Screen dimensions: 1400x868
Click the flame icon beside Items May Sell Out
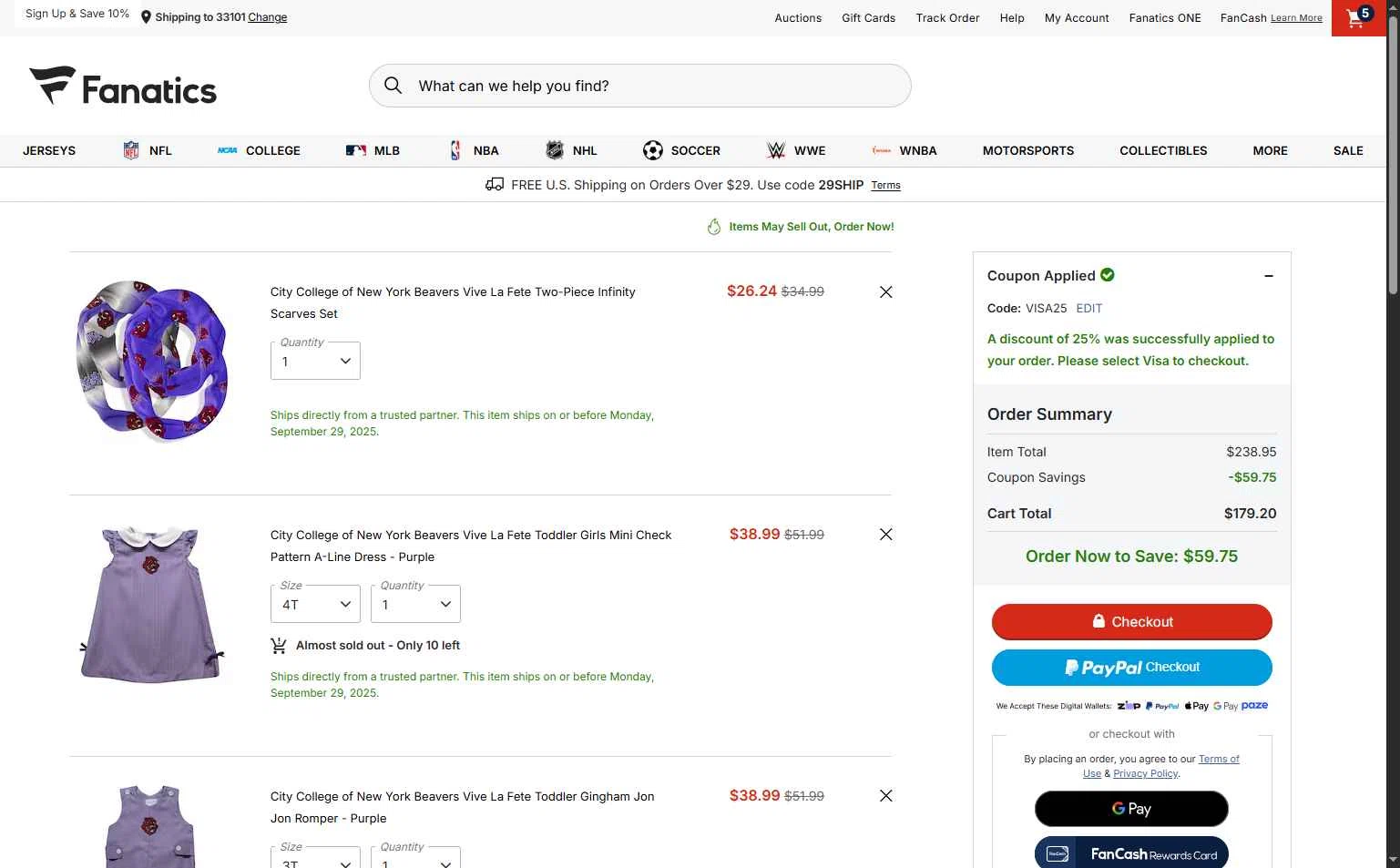714,227
